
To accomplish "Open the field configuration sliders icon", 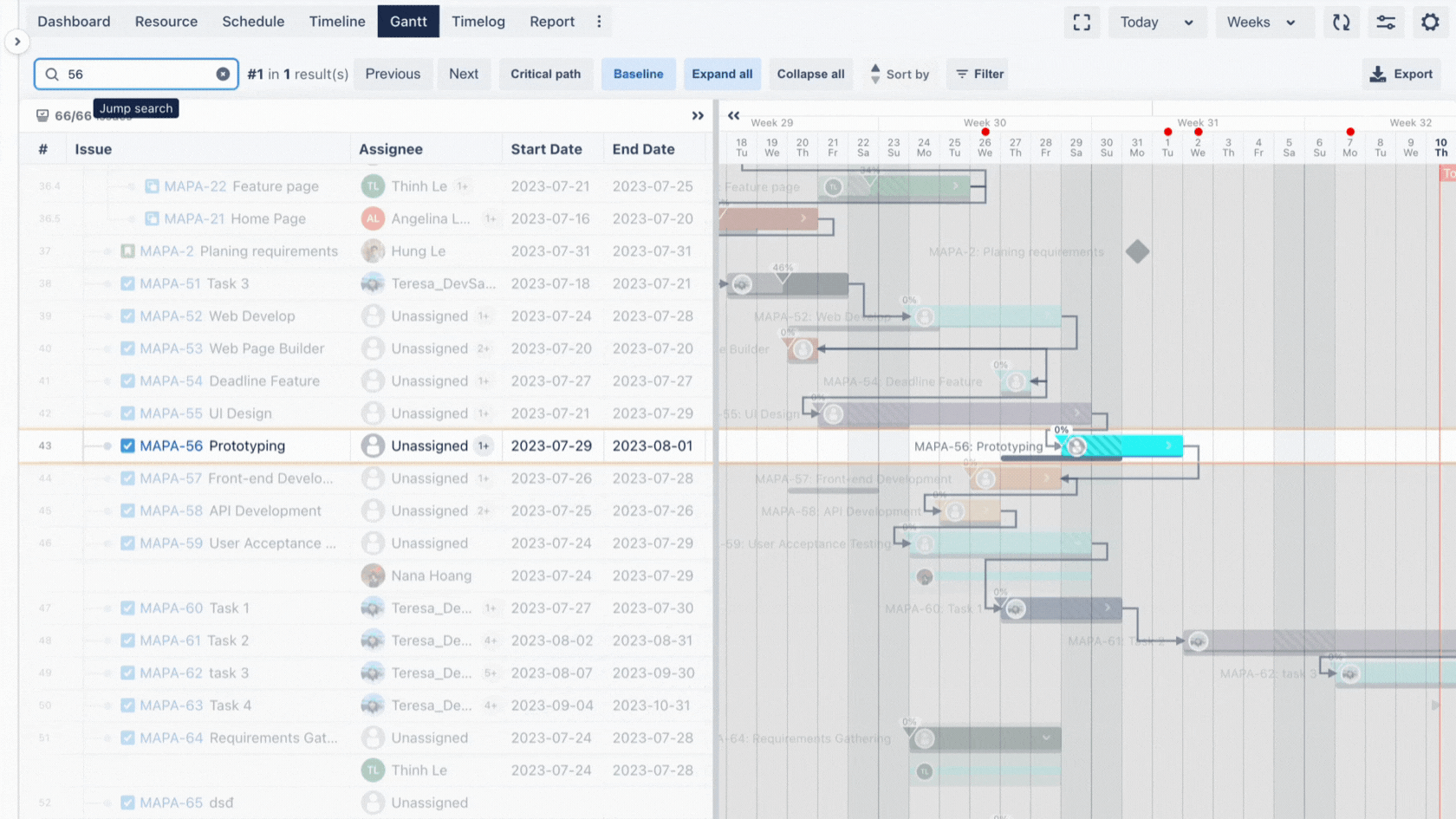I will [x=1386, y=23].
